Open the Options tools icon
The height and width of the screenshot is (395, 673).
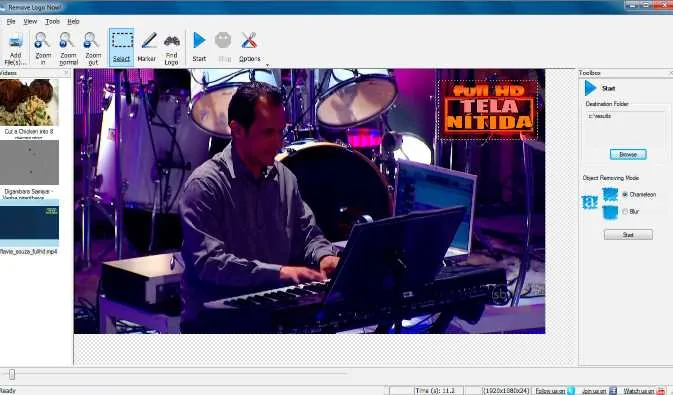pyautogui.click(x=249, y=47)
